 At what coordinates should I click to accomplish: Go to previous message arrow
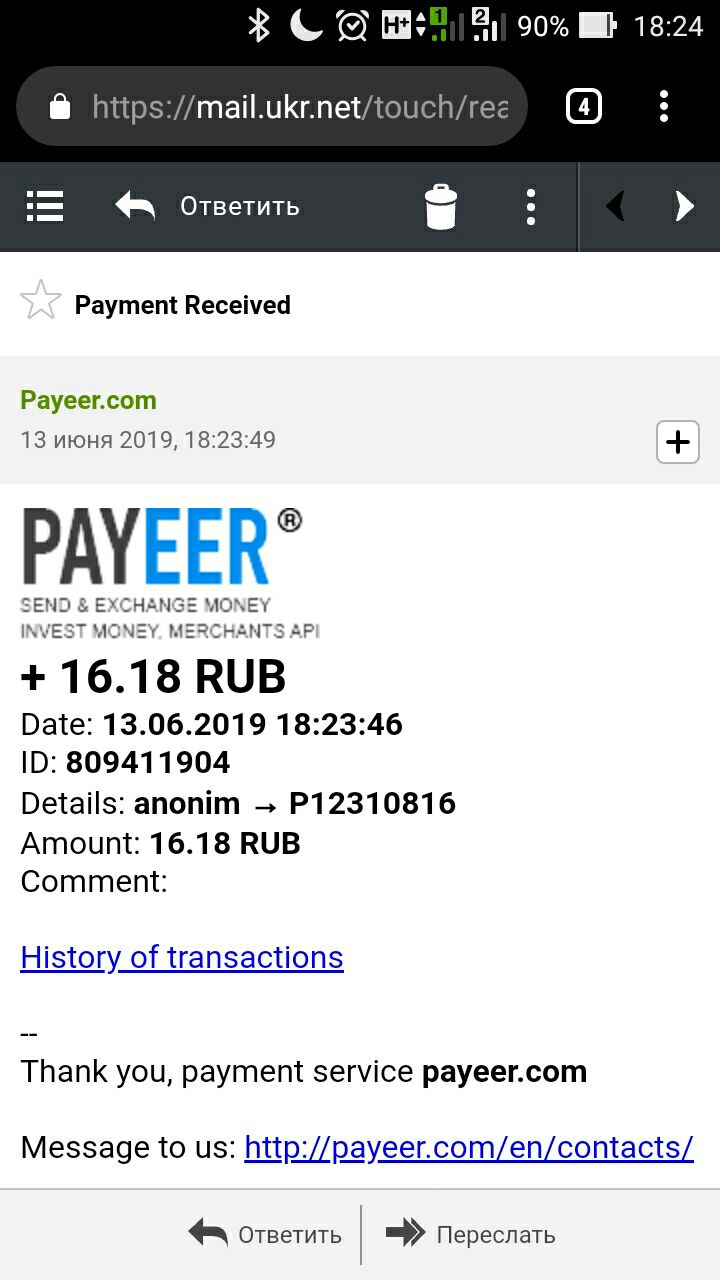[615, 207]
